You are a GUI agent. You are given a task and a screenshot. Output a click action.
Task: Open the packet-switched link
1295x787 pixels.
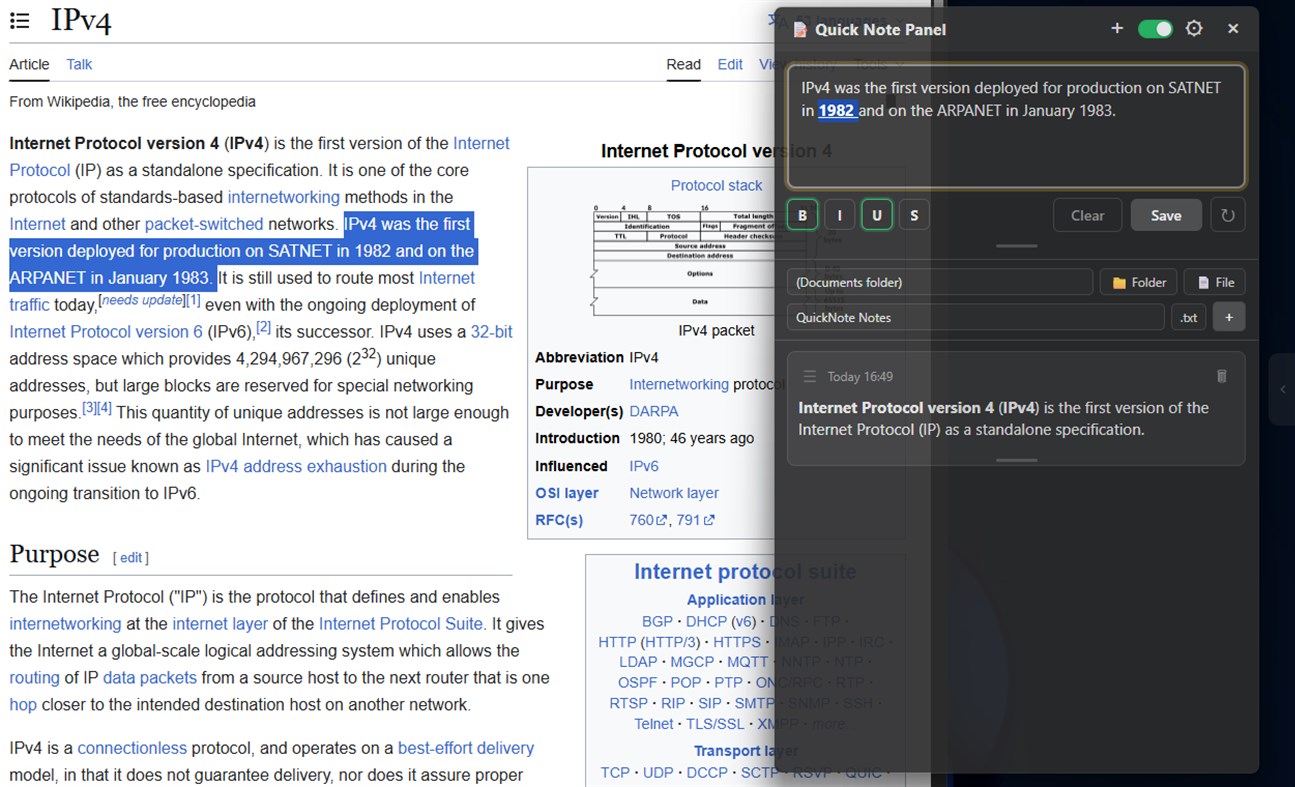click(x=204, y=224)
